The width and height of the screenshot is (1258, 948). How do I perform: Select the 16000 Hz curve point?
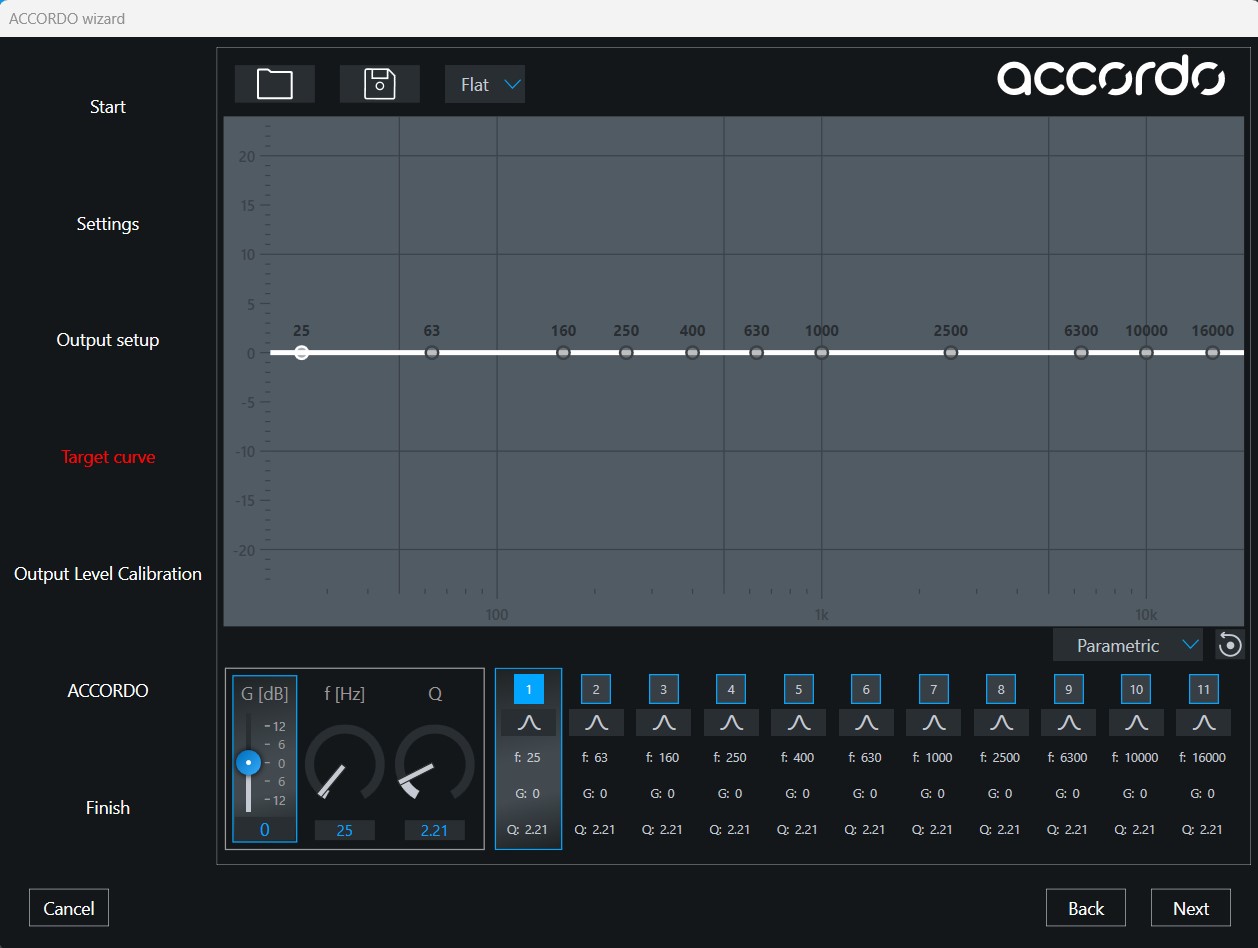(1213, 352)
